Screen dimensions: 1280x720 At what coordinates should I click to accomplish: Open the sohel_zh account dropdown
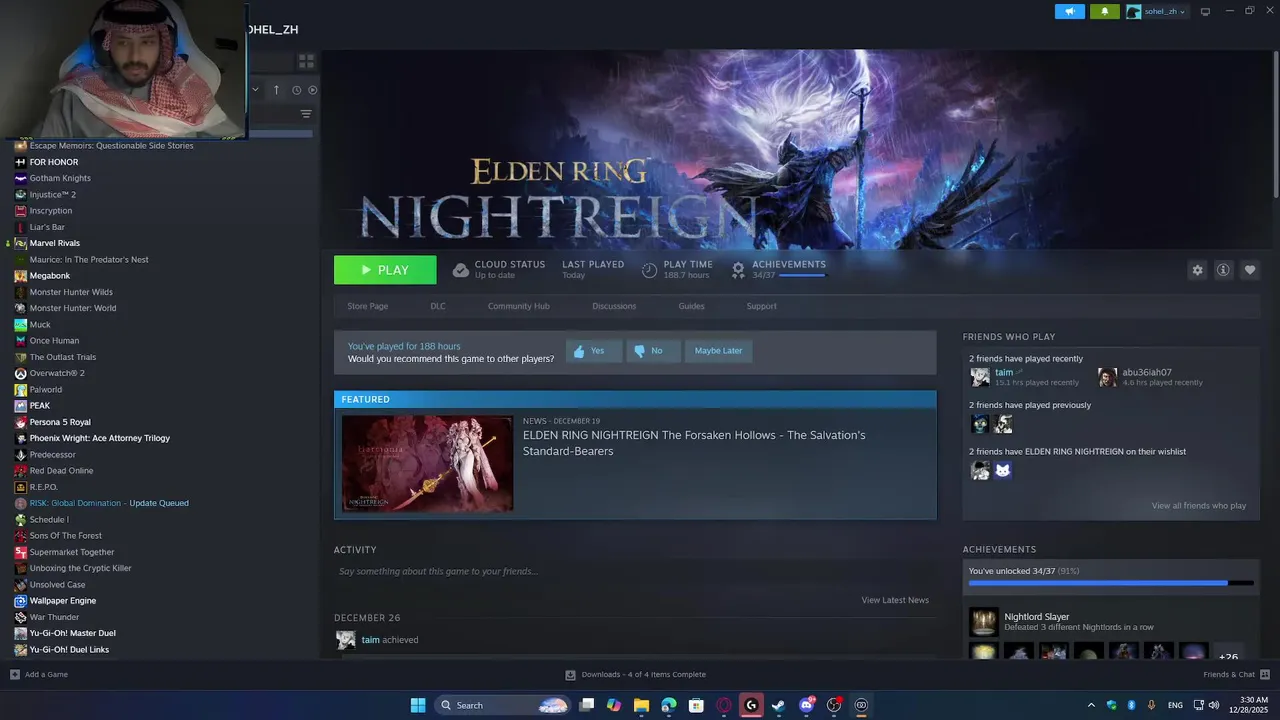tap(1156, 11)
